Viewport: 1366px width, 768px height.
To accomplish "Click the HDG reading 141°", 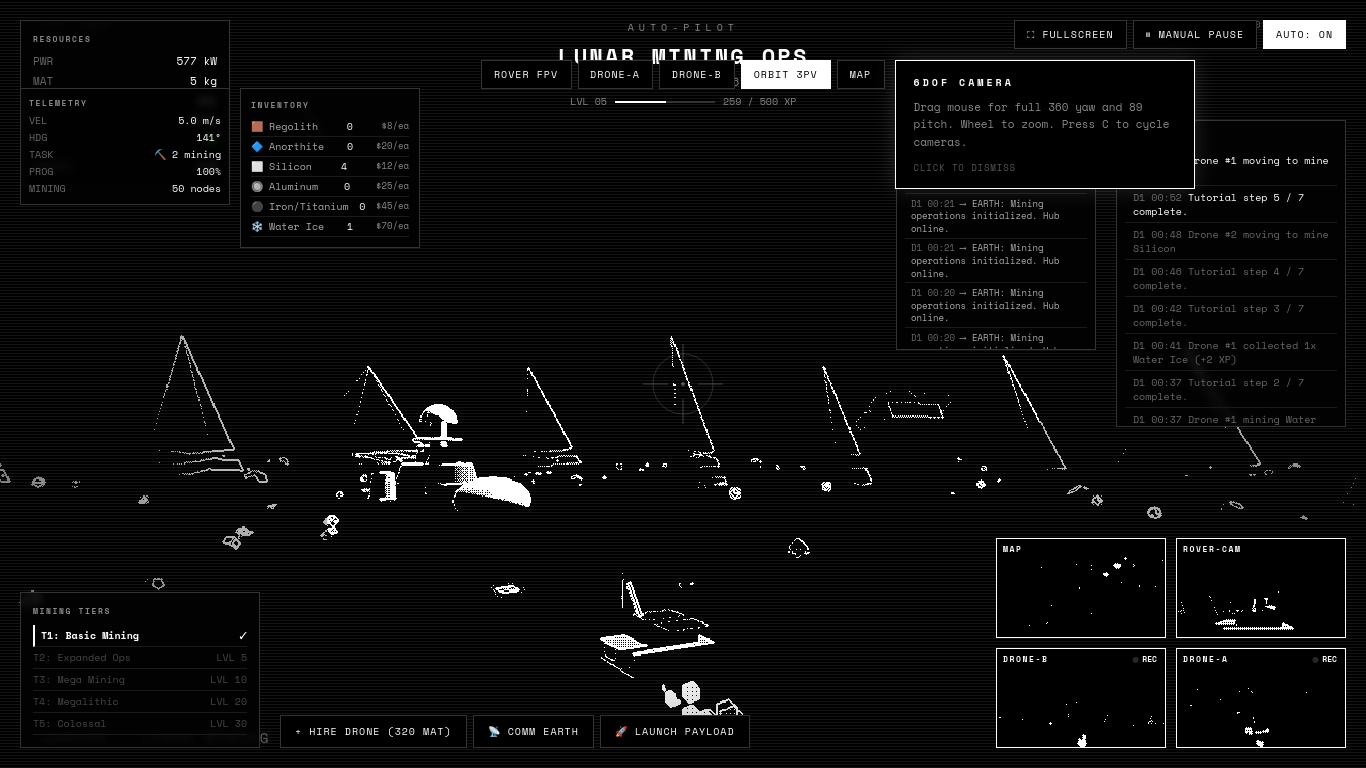I will click(x=208, y=138).
